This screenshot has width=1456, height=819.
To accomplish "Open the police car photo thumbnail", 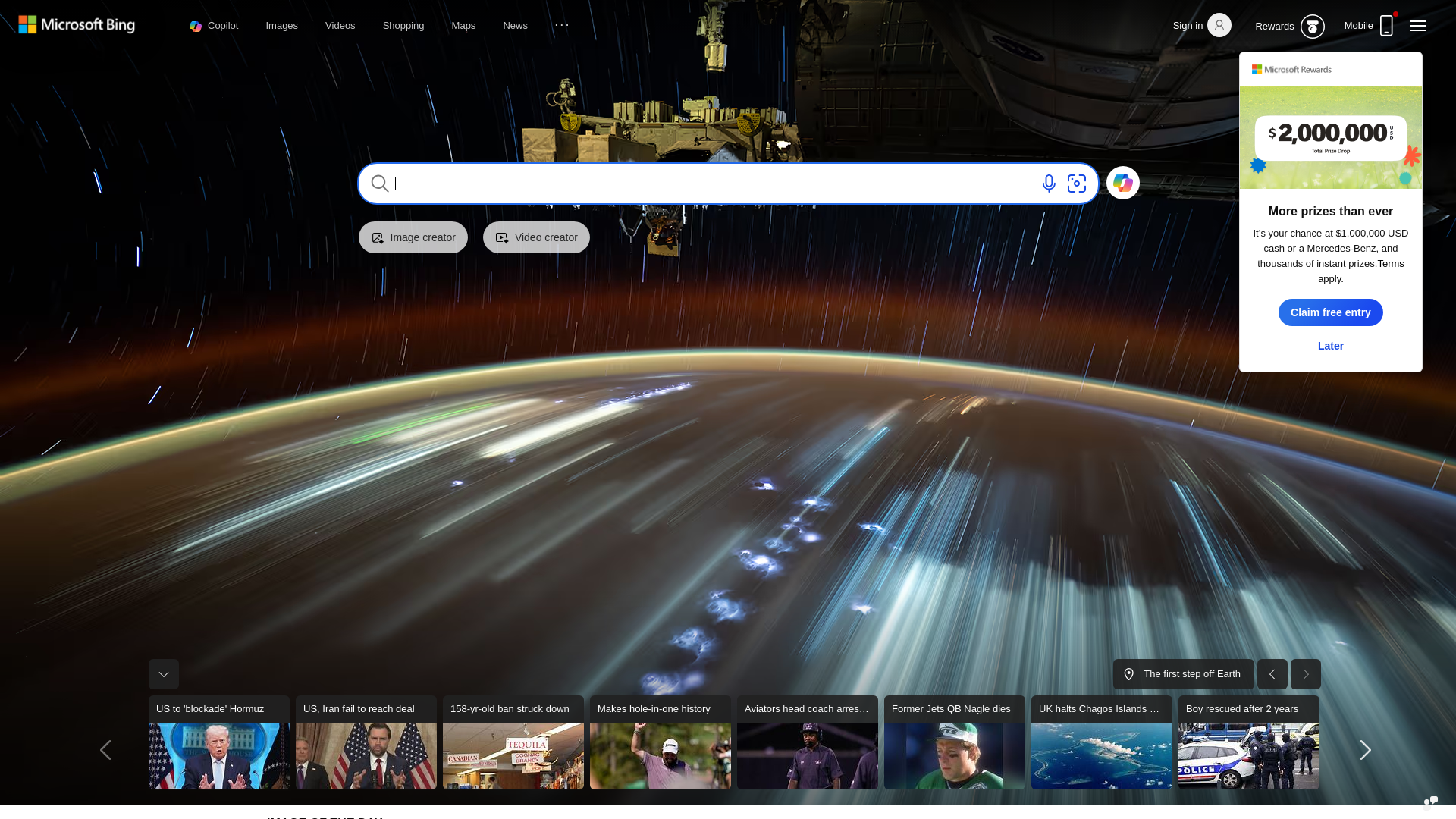I will (1249, 756).
